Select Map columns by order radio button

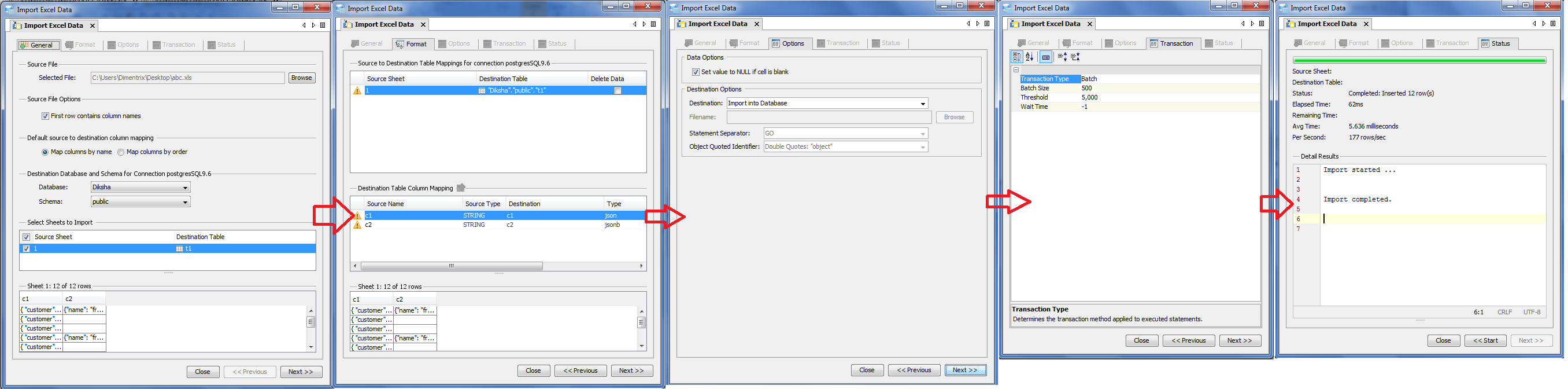pyautogui.click(x=120, y=152)
